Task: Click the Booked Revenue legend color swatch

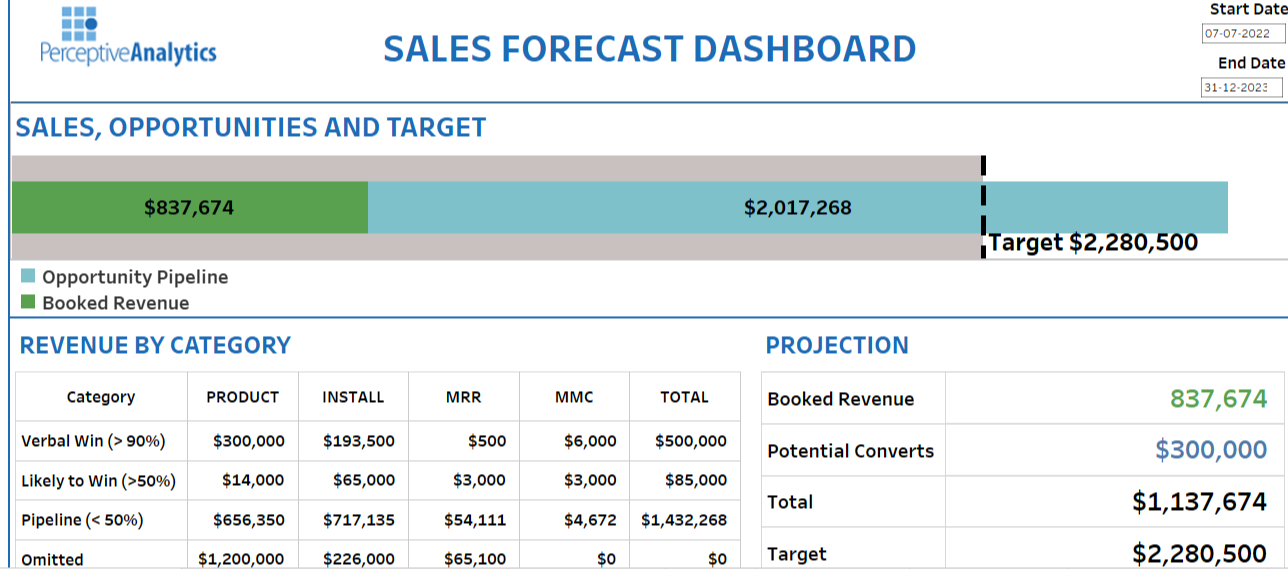Action: tap(28, 302)
